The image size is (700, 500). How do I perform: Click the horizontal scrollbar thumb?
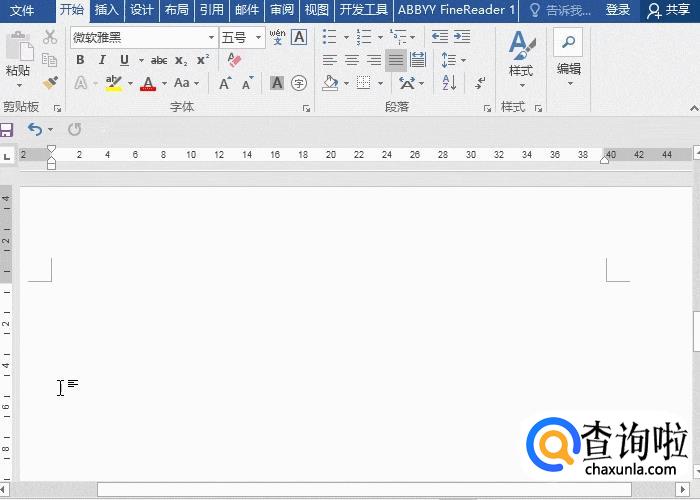(x=364, y=489)
